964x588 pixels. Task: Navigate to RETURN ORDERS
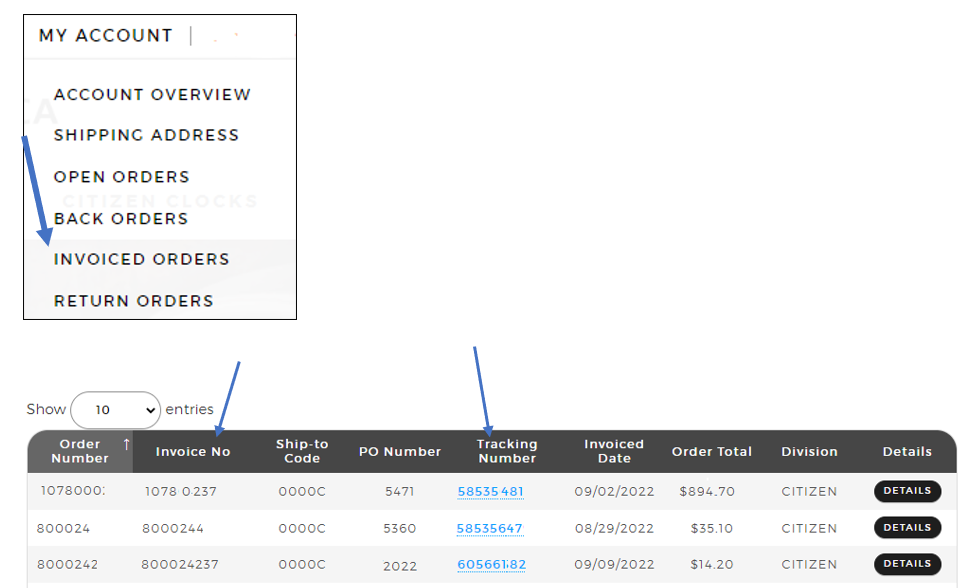tap(133, 301)
